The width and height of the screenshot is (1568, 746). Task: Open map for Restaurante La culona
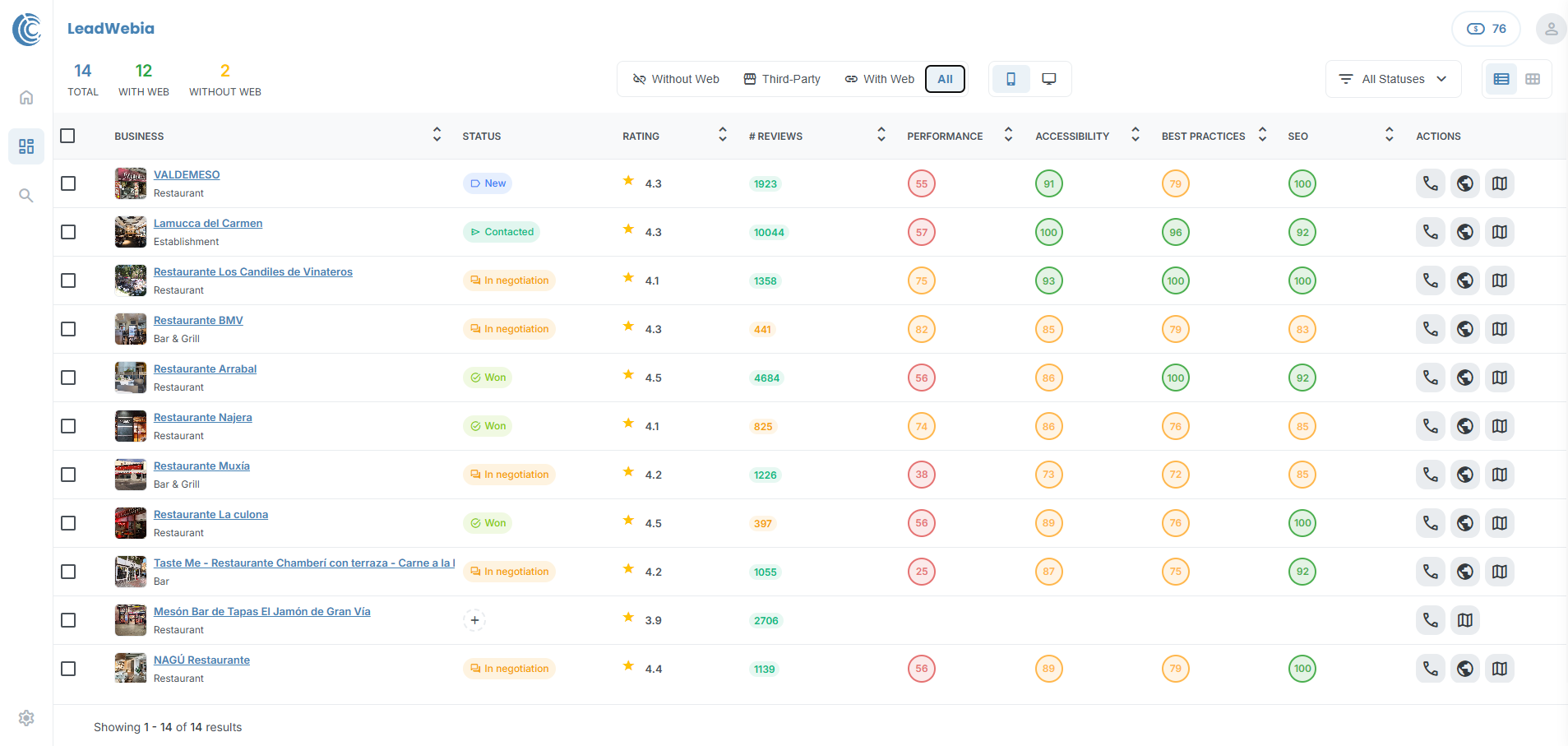1500,523
